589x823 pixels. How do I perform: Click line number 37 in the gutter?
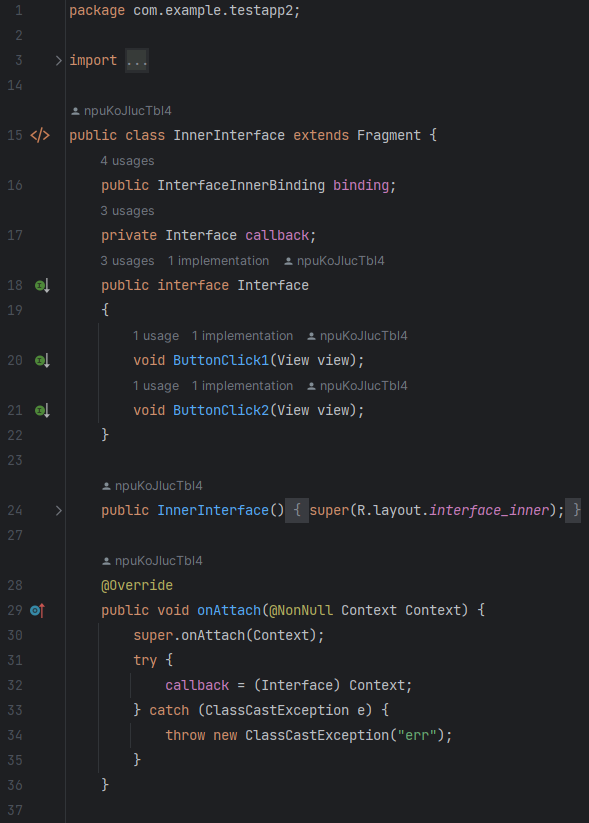tap(15, 810)
